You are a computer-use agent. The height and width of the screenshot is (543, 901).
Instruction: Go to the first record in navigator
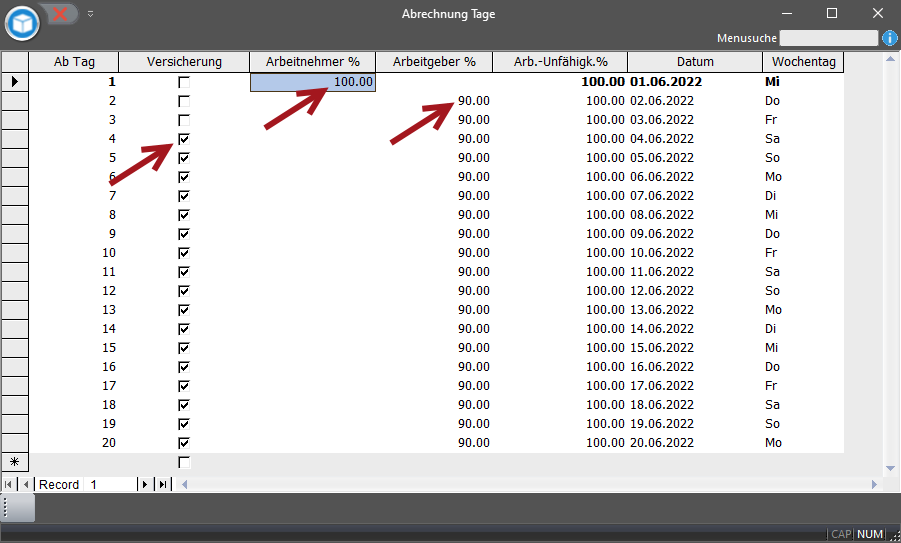[10, 484]
